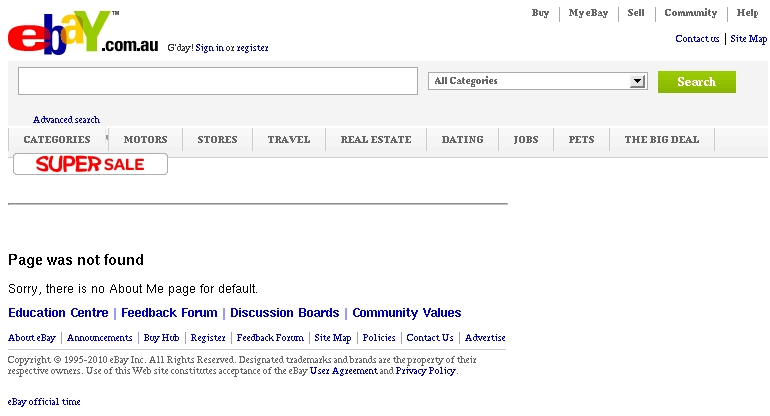Click the Register footer link
Viewport: 770px width, 416px height.
[208, 338]
